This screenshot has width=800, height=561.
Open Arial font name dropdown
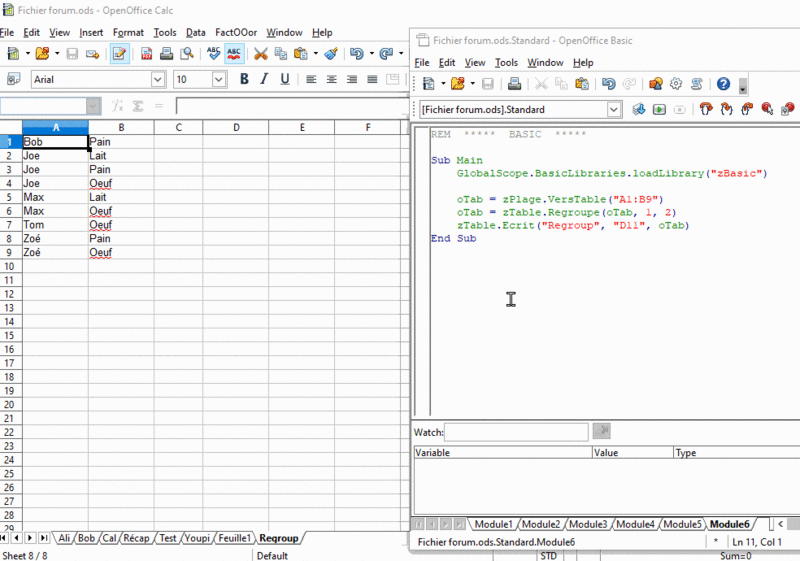(158, 80)
